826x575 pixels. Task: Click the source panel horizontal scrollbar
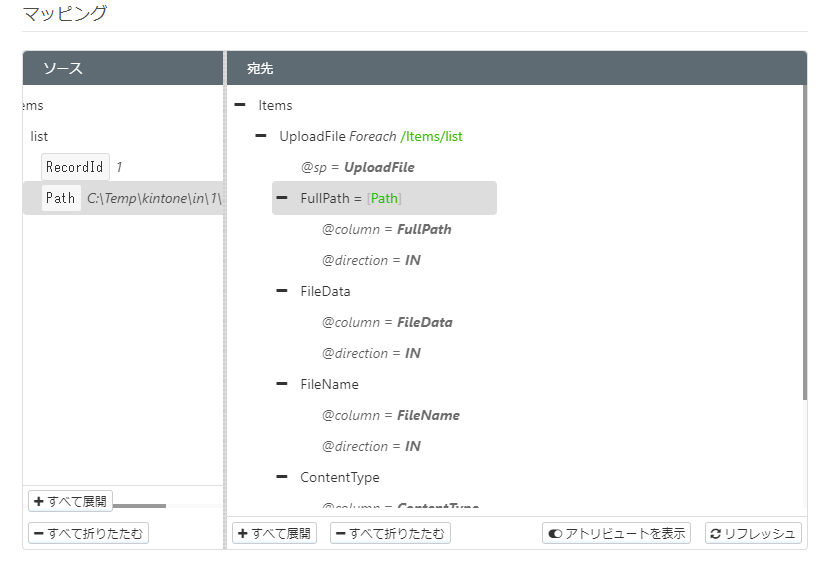tap(130, 506)
